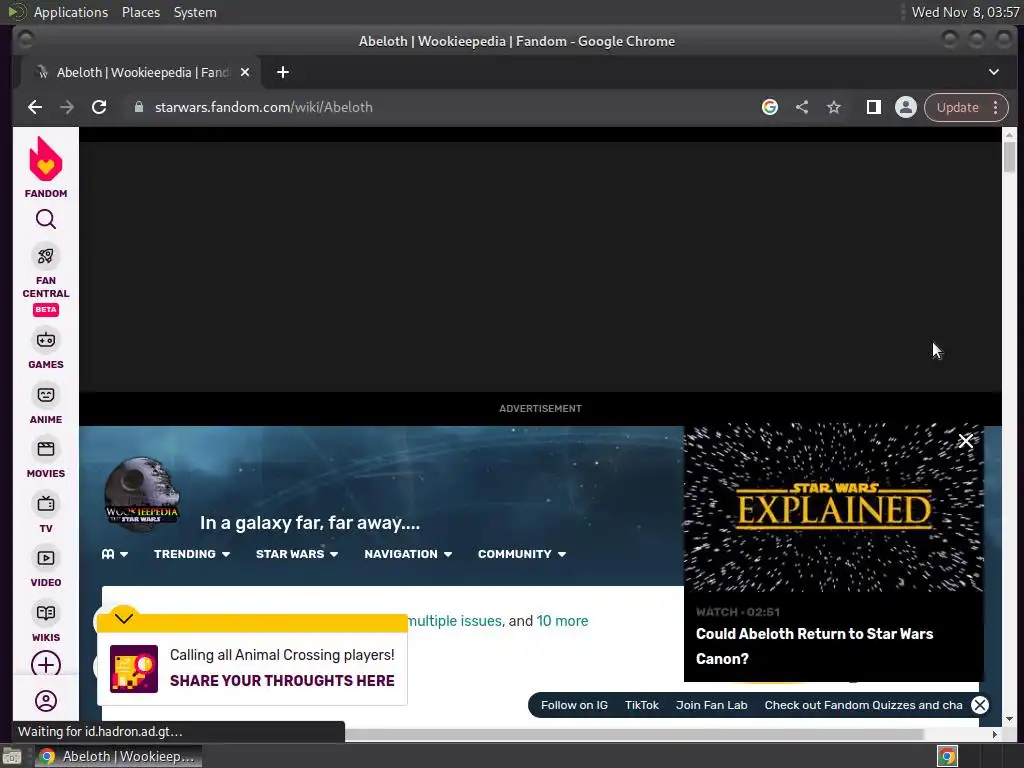The width and height of the screenshot is (1024, 768).
Task: Reload the Abeloth page
Action: point(99,107)
